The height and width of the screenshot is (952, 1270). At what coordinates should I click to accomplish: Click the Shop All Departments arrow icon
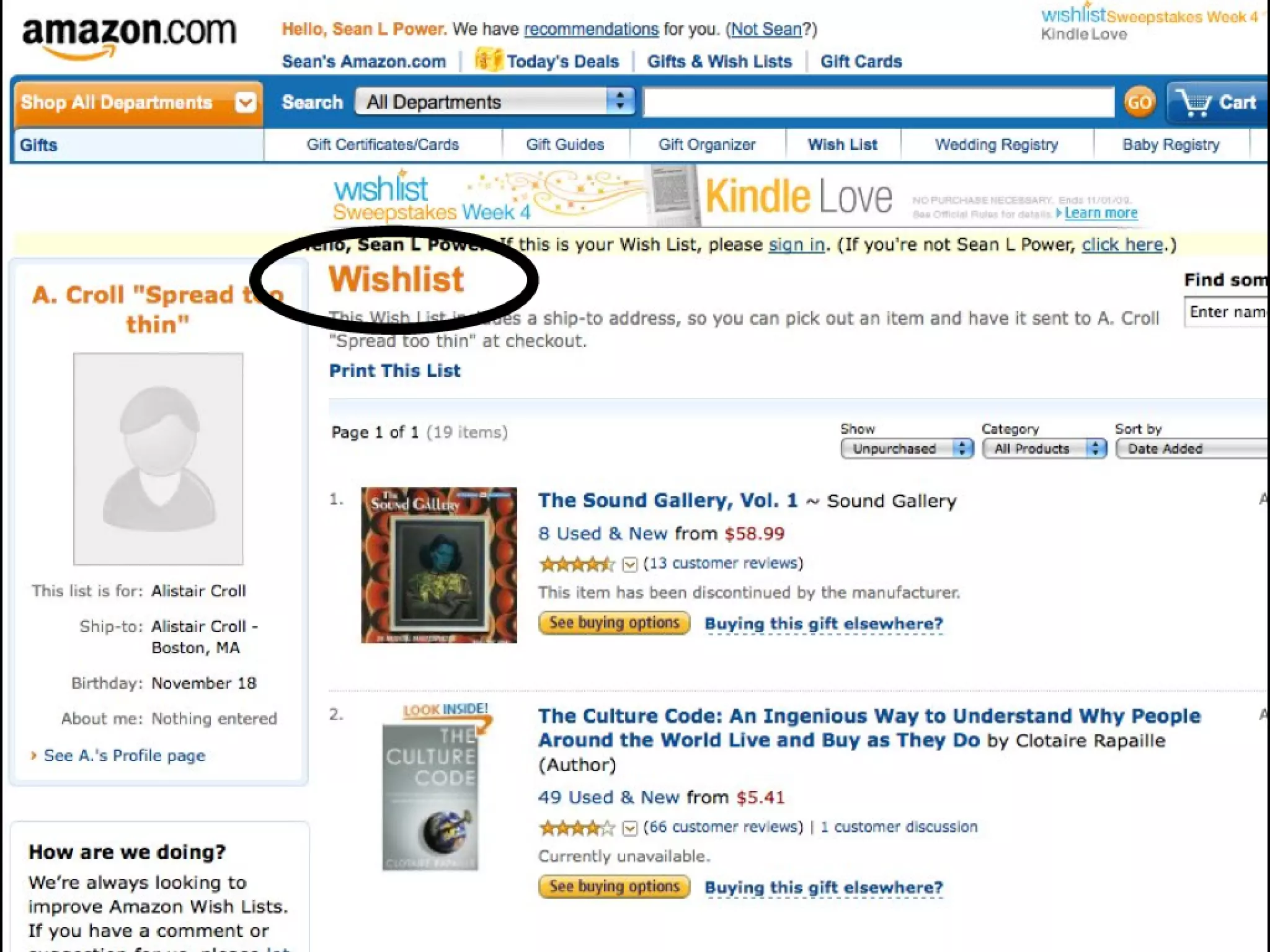point(246,102)
